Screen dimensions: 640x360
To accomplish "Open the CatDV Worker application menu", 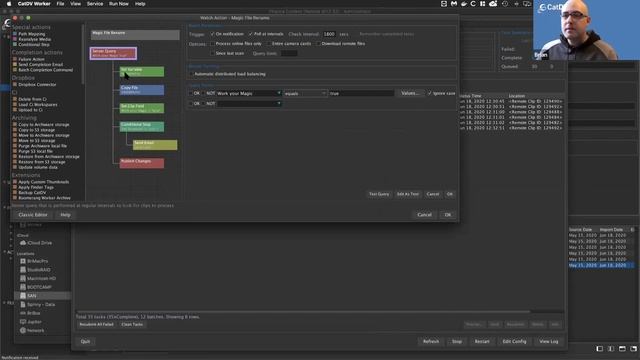I will point(34,4).
